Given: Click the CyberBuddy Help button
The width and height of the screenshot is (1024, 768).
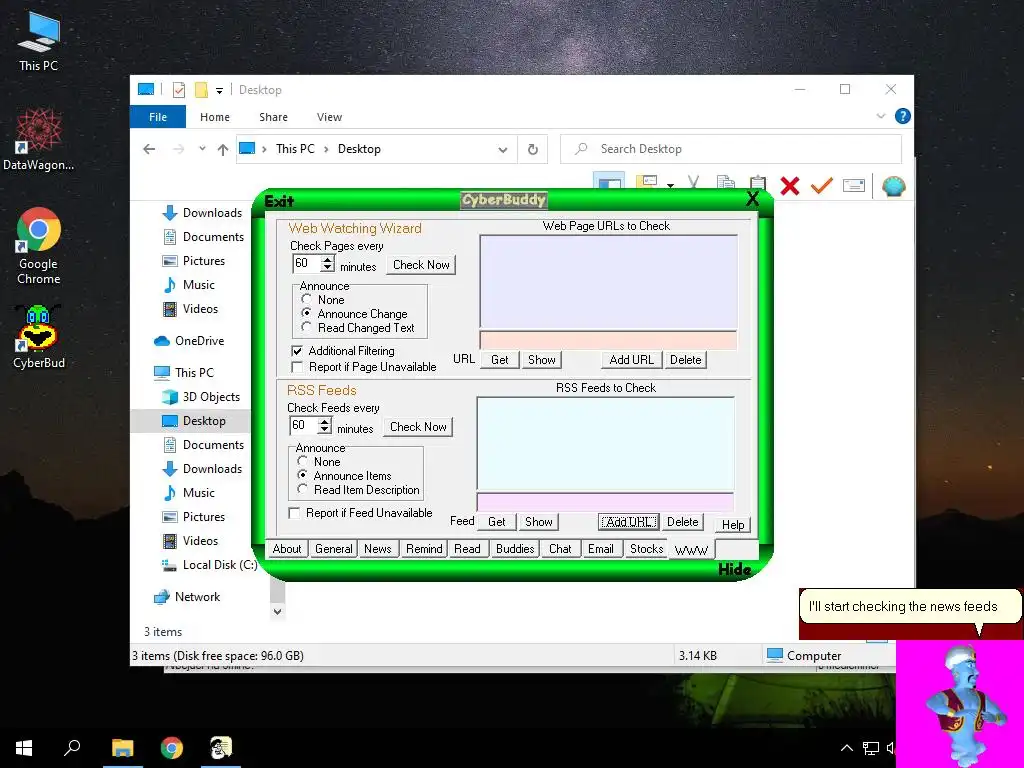Looking at the screenshot, I should [x=733, y=524].
